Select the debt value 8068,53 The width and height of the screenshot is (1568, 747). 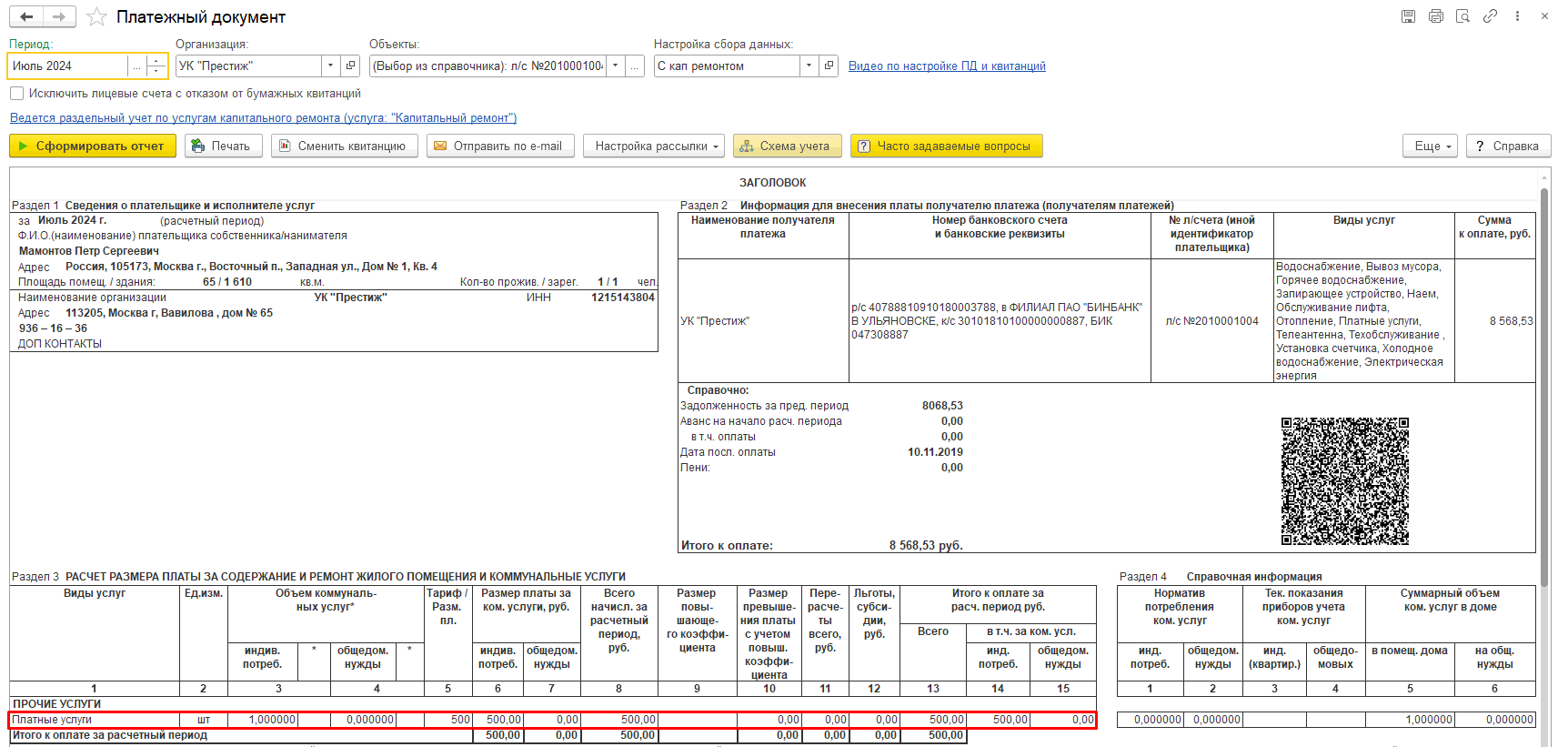[x=942, y=406]
